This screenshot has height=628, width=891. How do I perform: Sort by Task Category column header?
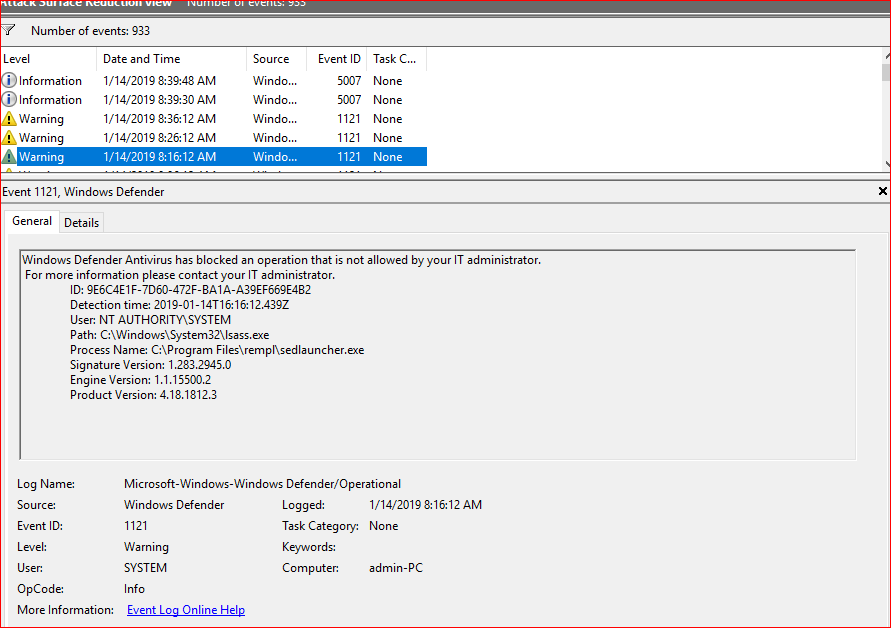pyautogui.click(x=397, y=59)
